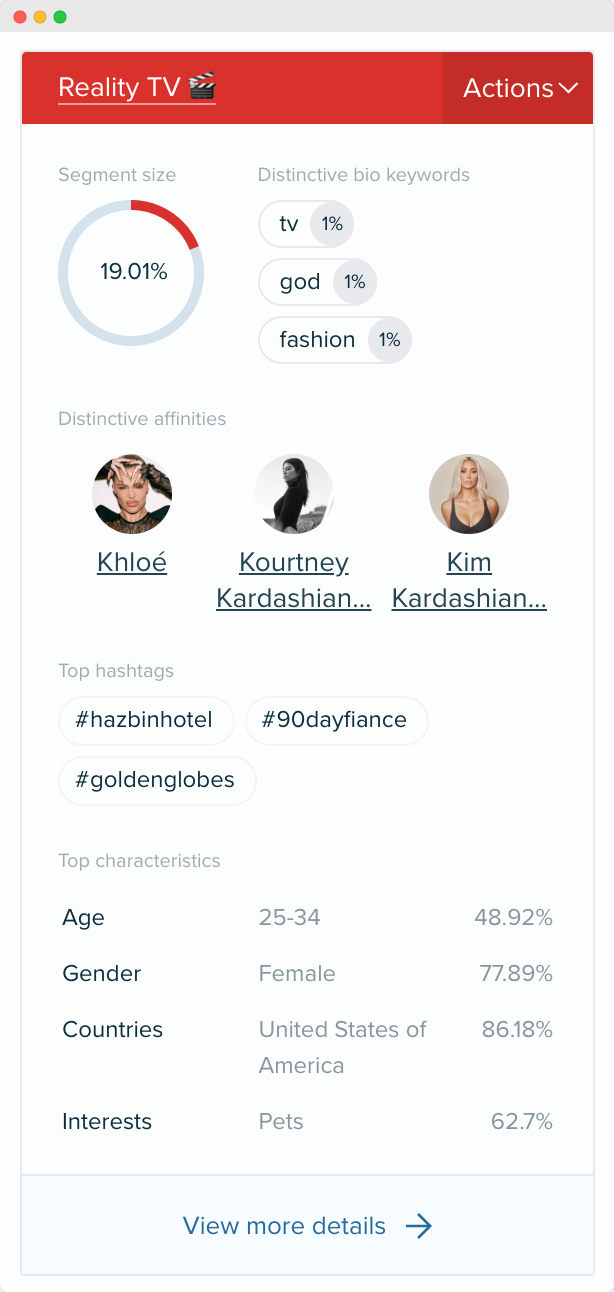Click the arrow icon beside View more details

point(419,1226)
